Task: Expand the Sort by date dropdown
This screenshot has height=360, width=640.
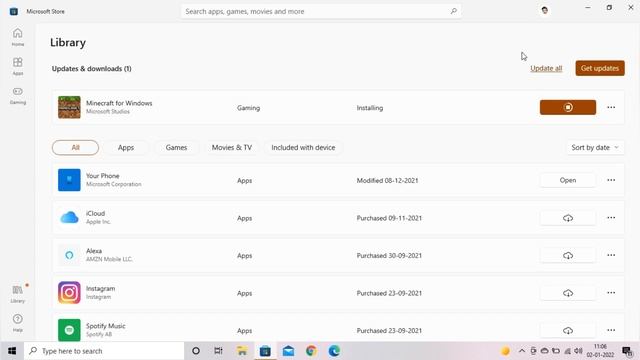Action: point(595,147)
